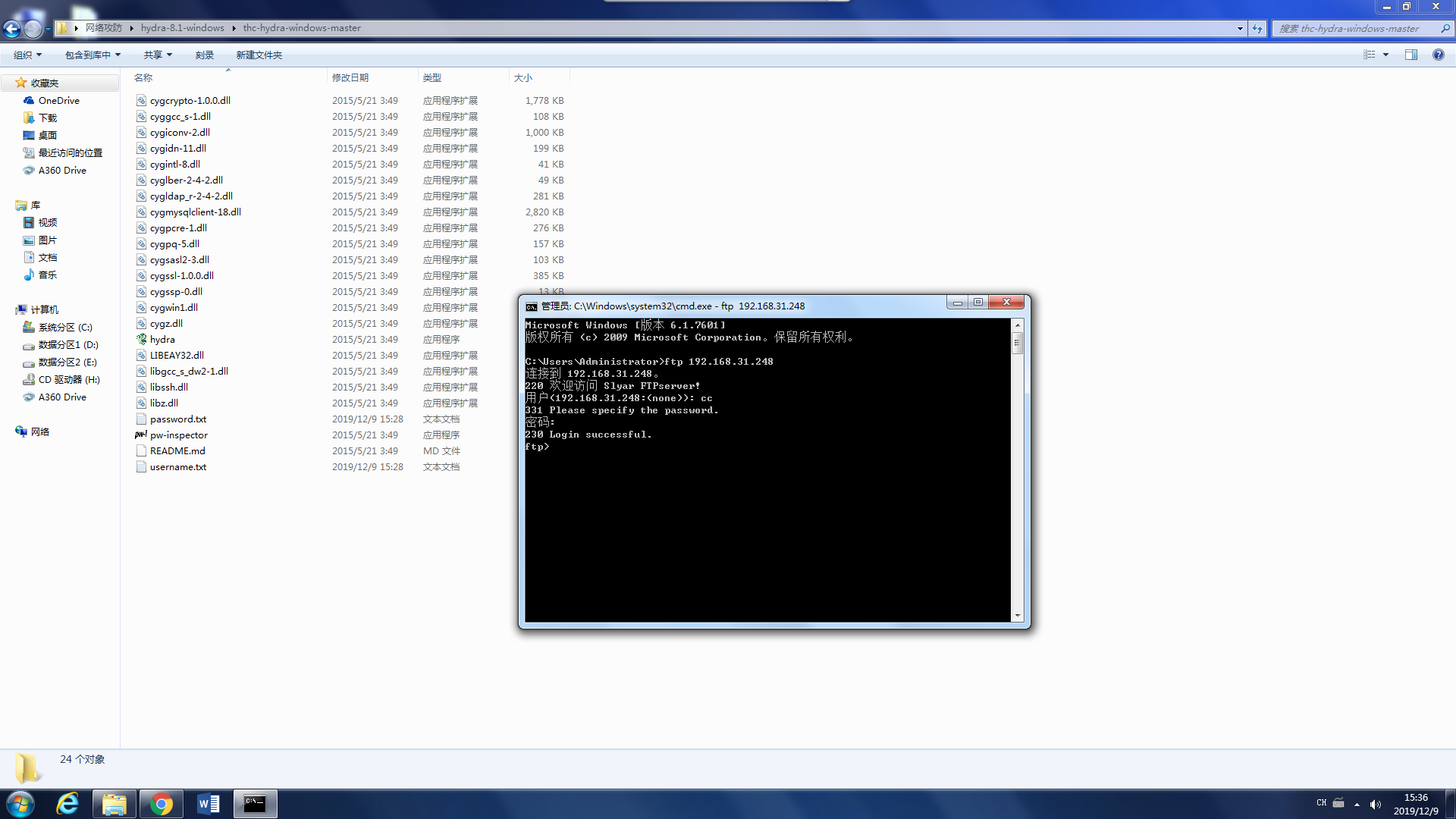Viewport: 1456px width, 819px height.
Task: Open the help question mark icon
Action: (1438, 55)
